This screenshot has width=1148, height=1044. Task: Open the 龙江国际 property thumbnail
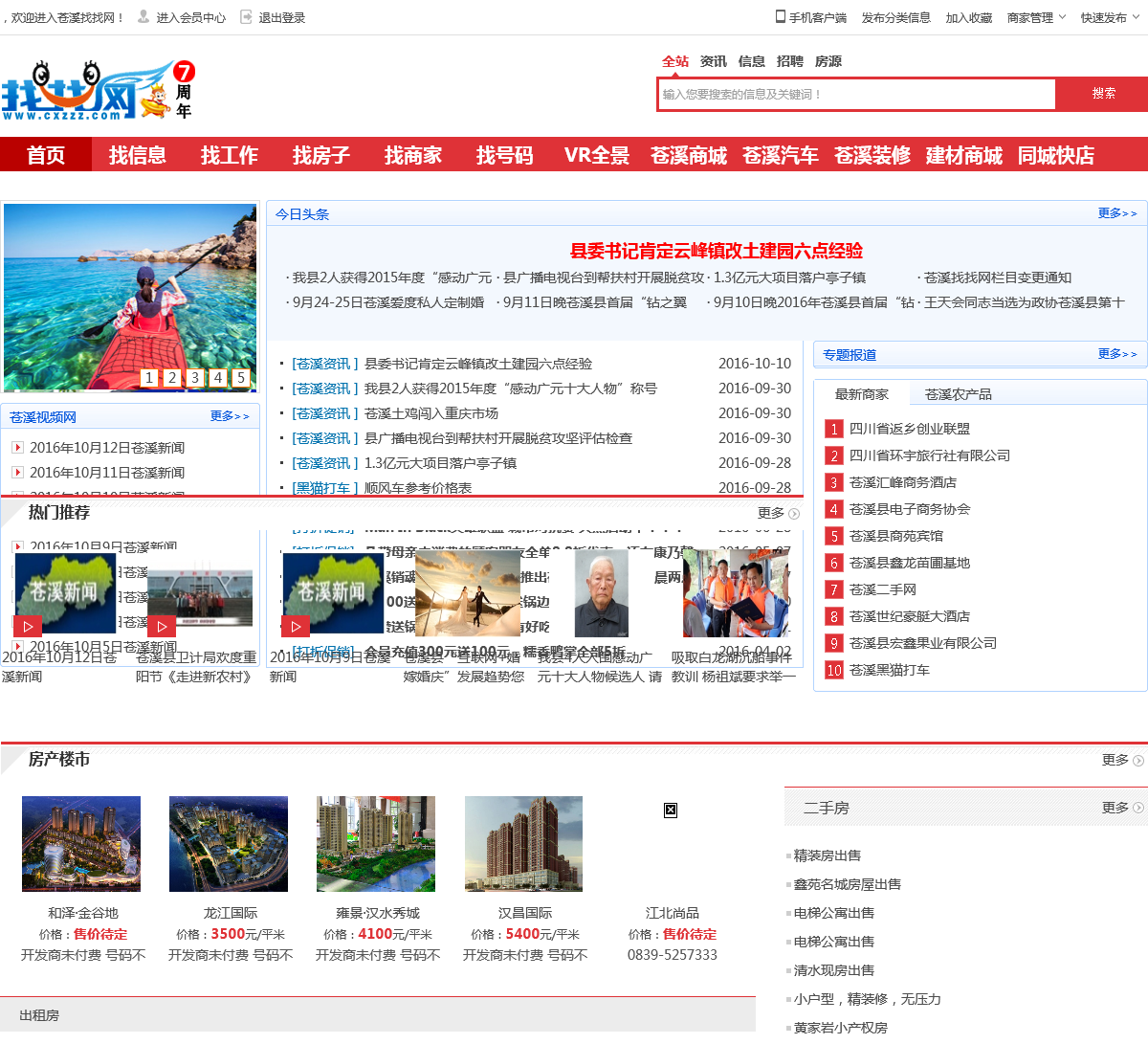pos(229,844)
